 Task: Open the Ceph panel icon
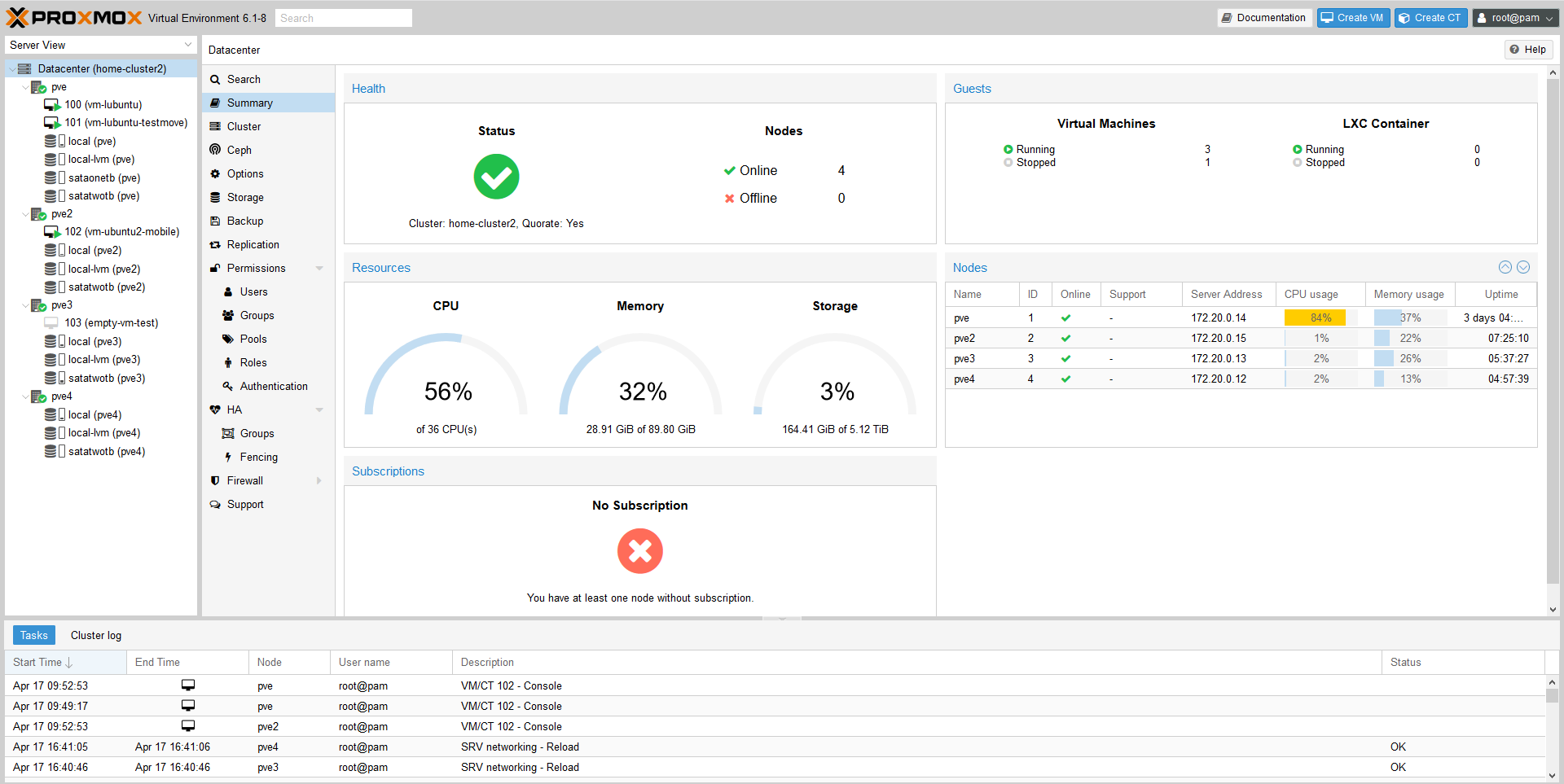click(215, 150)
